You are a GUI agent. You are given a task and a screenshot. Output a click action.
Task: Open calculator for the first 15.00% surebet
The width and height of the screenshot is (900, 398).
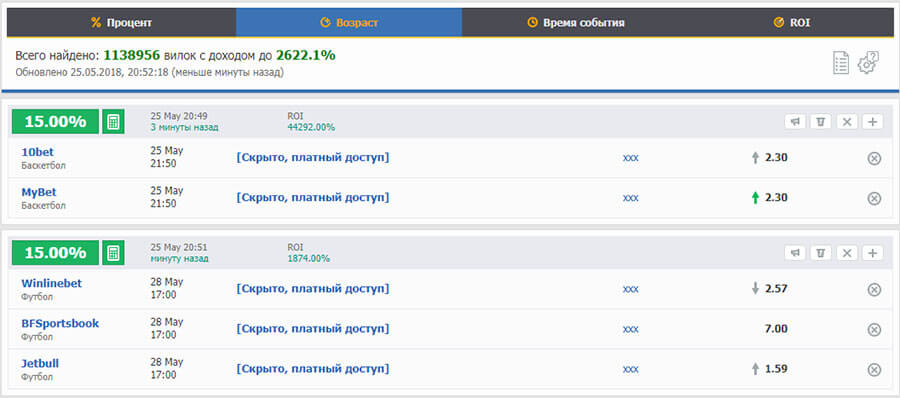tap(113, 122)
